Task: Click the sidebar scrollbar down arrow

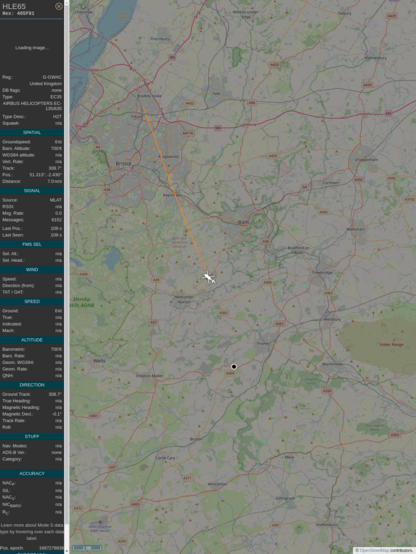Action: tap(67, 551)
